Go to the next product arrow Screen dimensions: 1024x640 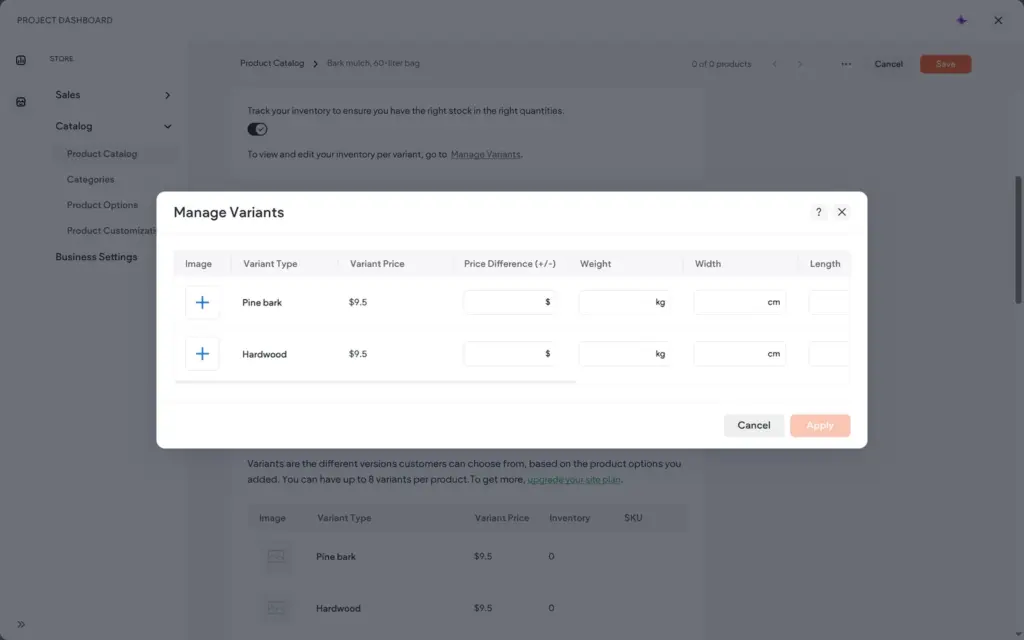coord(799,64)
